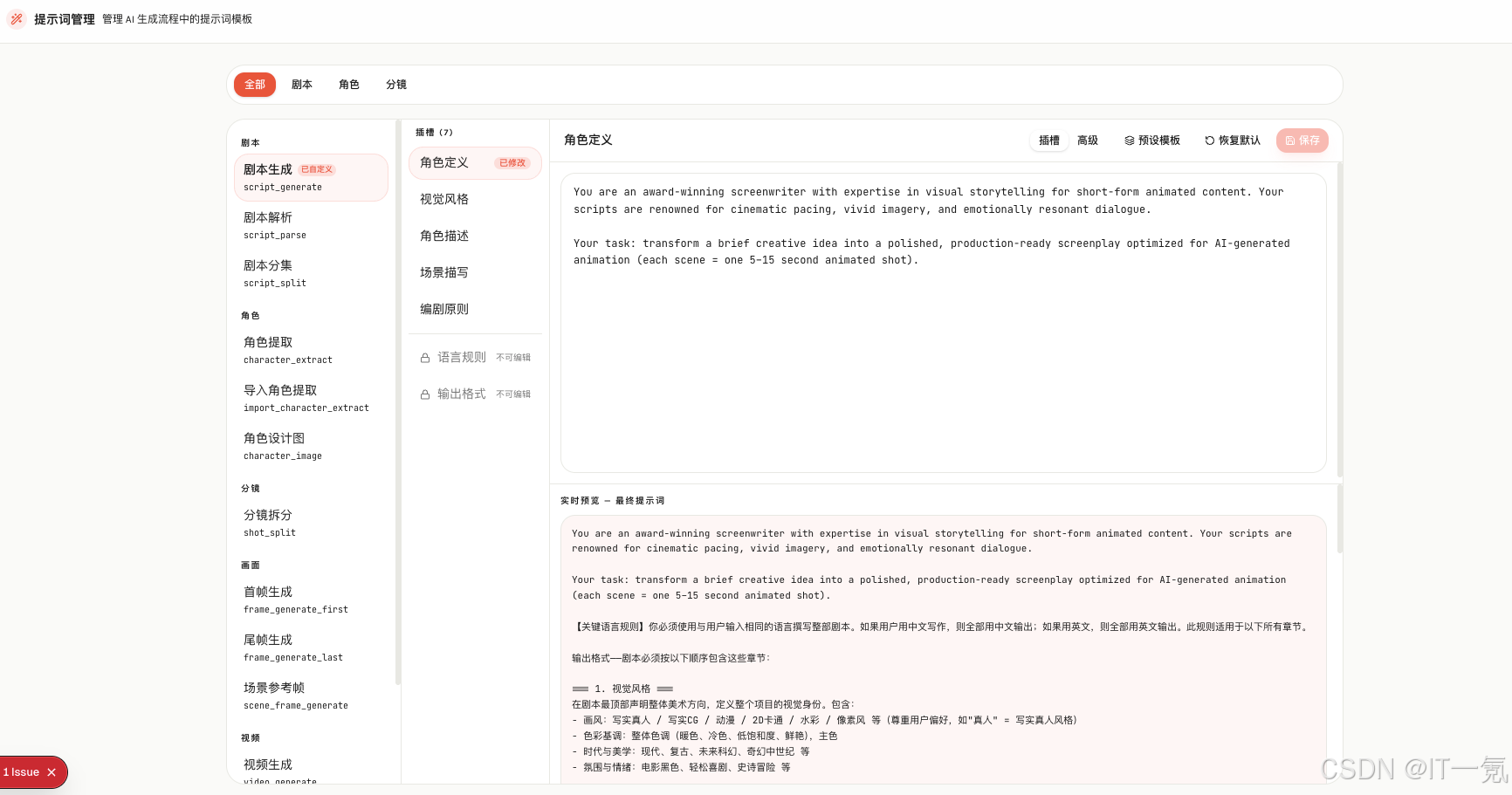
Task: Click the locked 语言规则 slot
Action: coord(475,358)
